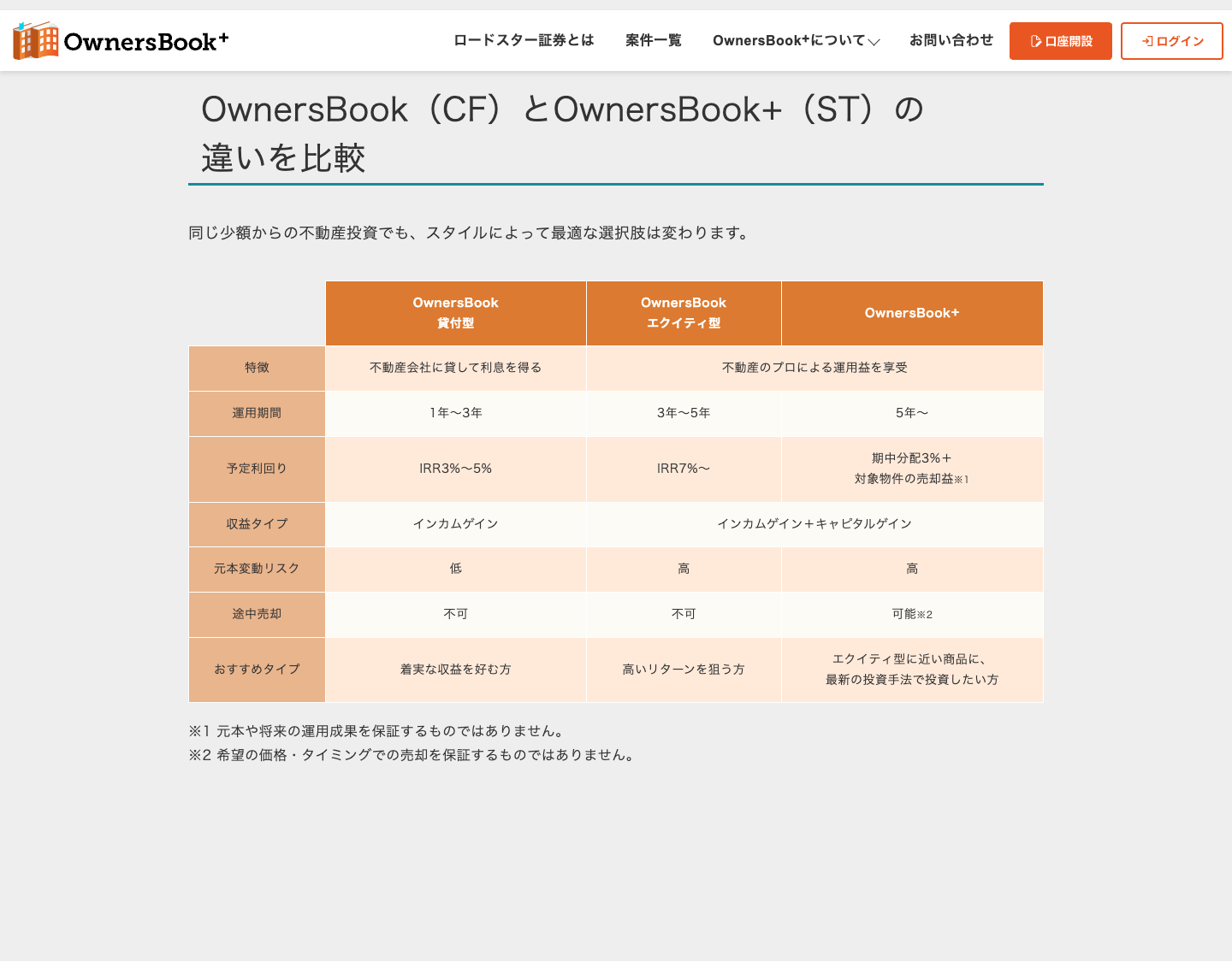Click the 途中売却 row label
This screenshot has width=1232, height=962.
[x=257, y=614]
